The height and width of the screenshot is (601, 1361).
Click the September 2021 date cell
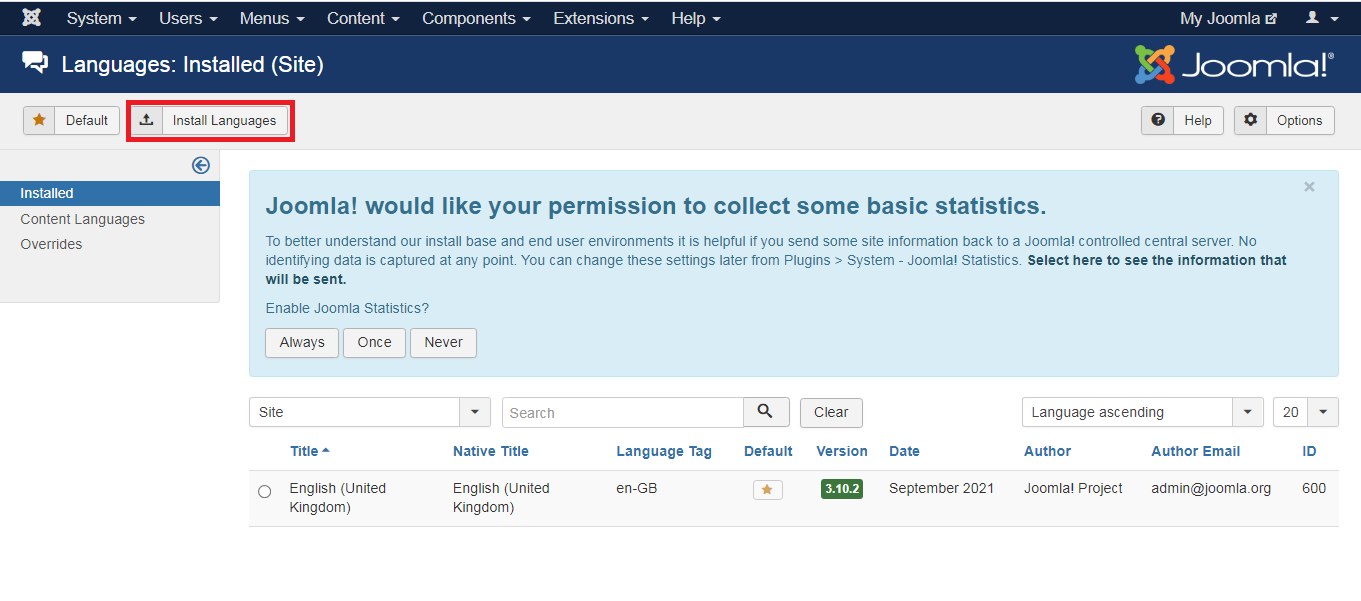pyautogui.click(x=942, y=488)
